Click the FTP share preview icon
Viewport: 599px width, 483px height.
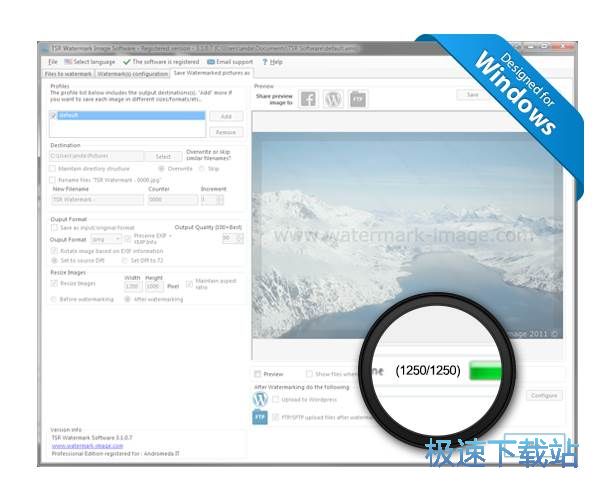coord(358,99)
